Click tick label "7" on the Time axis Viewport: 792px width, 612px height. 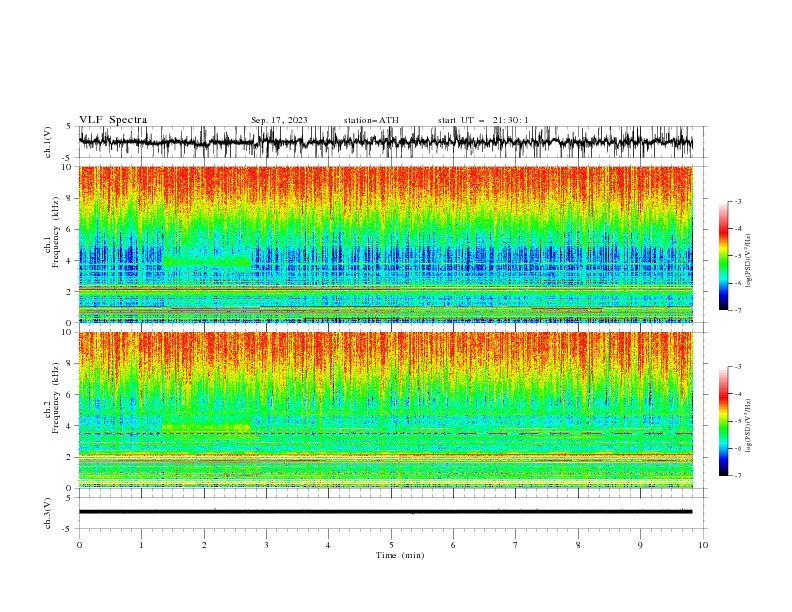coord(516,545)
